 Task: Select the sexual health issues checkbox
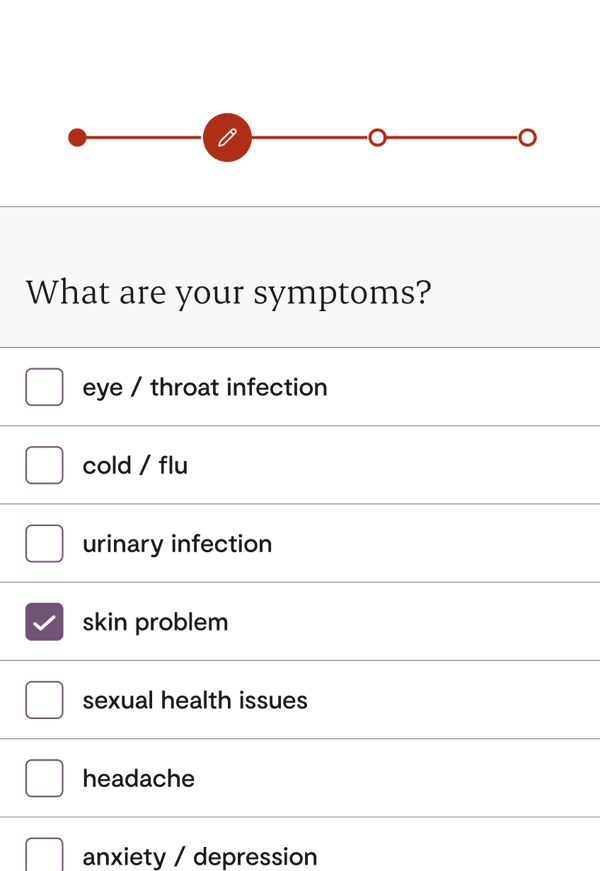44,700
